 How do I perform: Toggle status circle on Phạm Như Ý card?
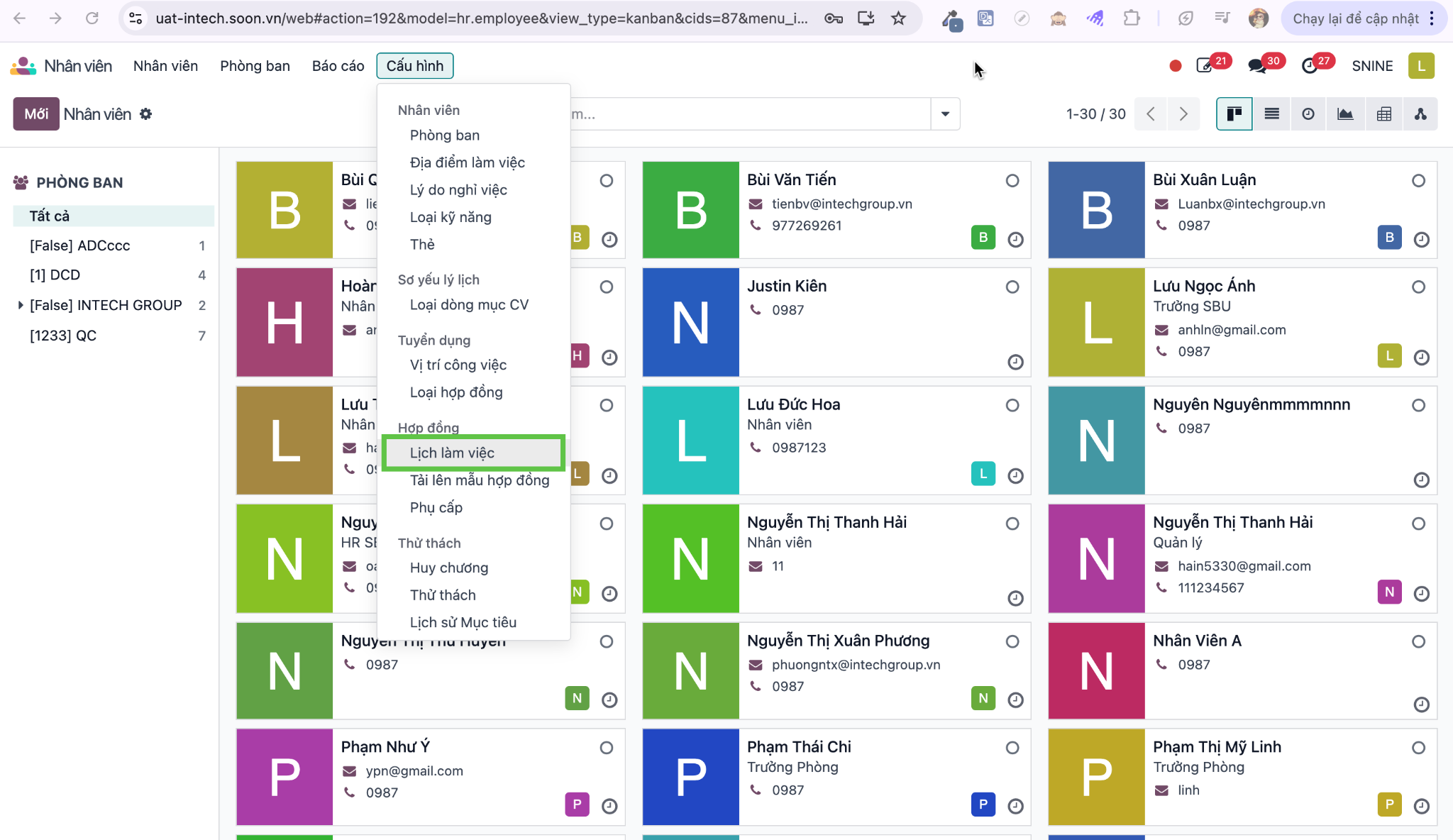coord(606,748)
